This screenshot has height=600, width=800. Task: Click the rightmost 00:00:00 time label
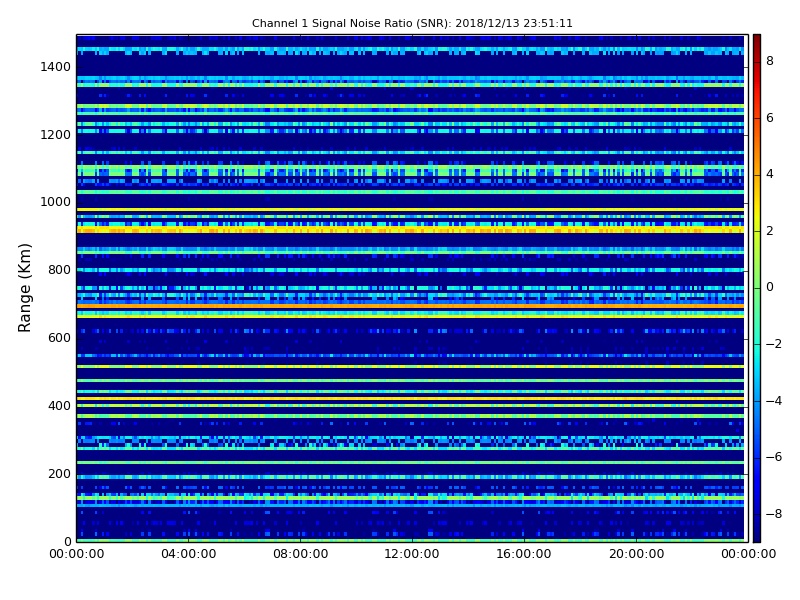[x=748, y=554]
